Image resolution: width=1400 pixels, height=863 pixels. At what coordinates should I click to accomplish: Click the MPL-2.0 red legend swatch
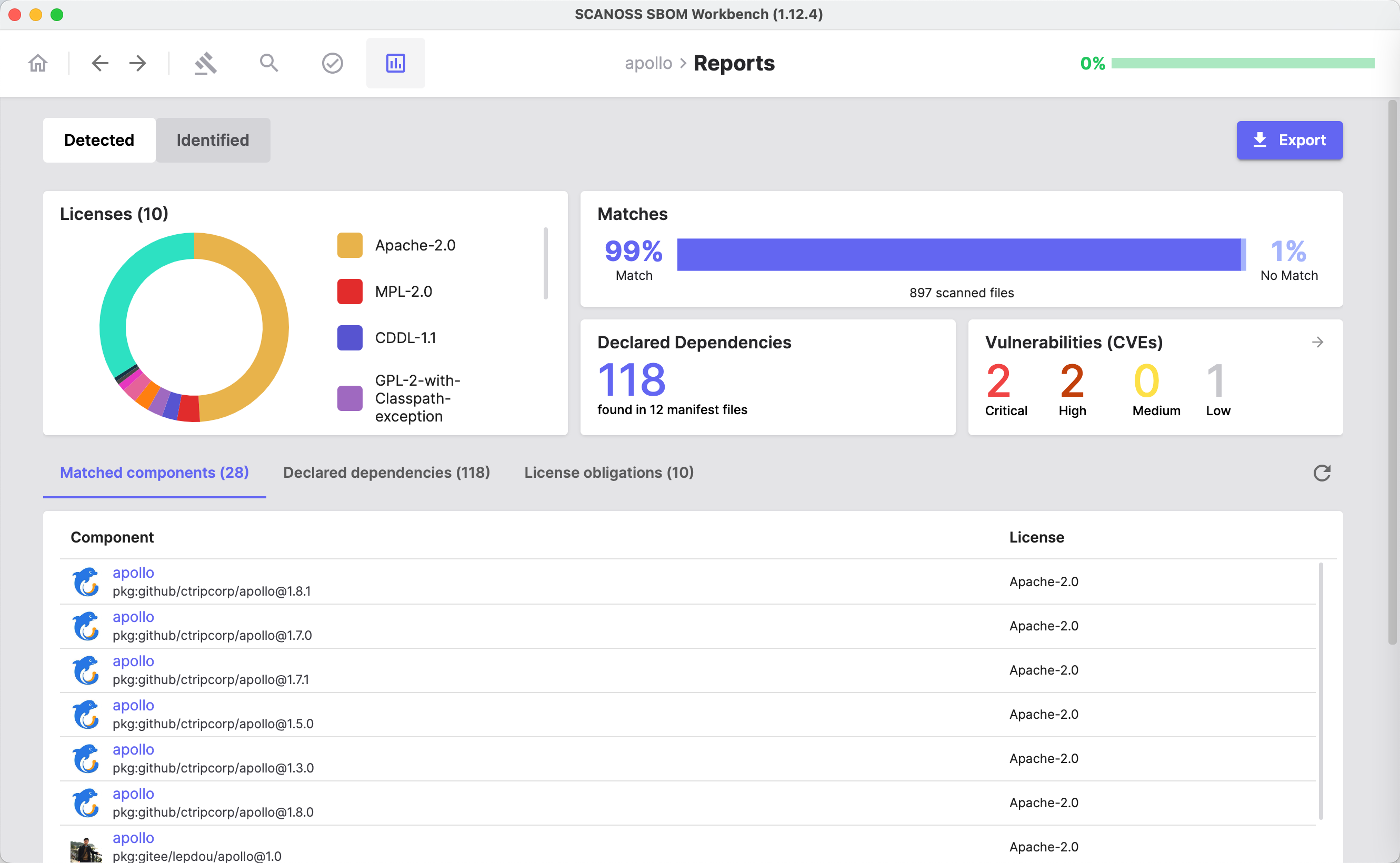coord(350,292)
